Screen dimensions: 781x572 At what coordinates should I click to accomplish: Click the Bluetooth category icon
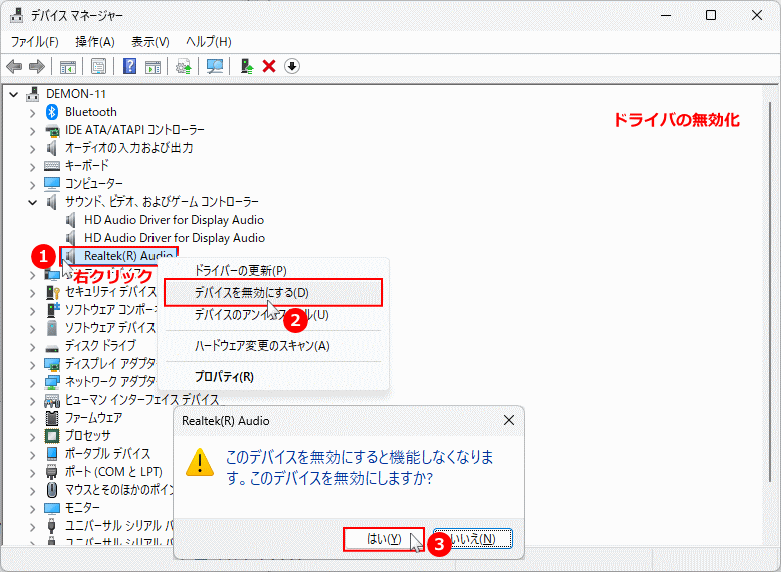click(x=52, y=112)
